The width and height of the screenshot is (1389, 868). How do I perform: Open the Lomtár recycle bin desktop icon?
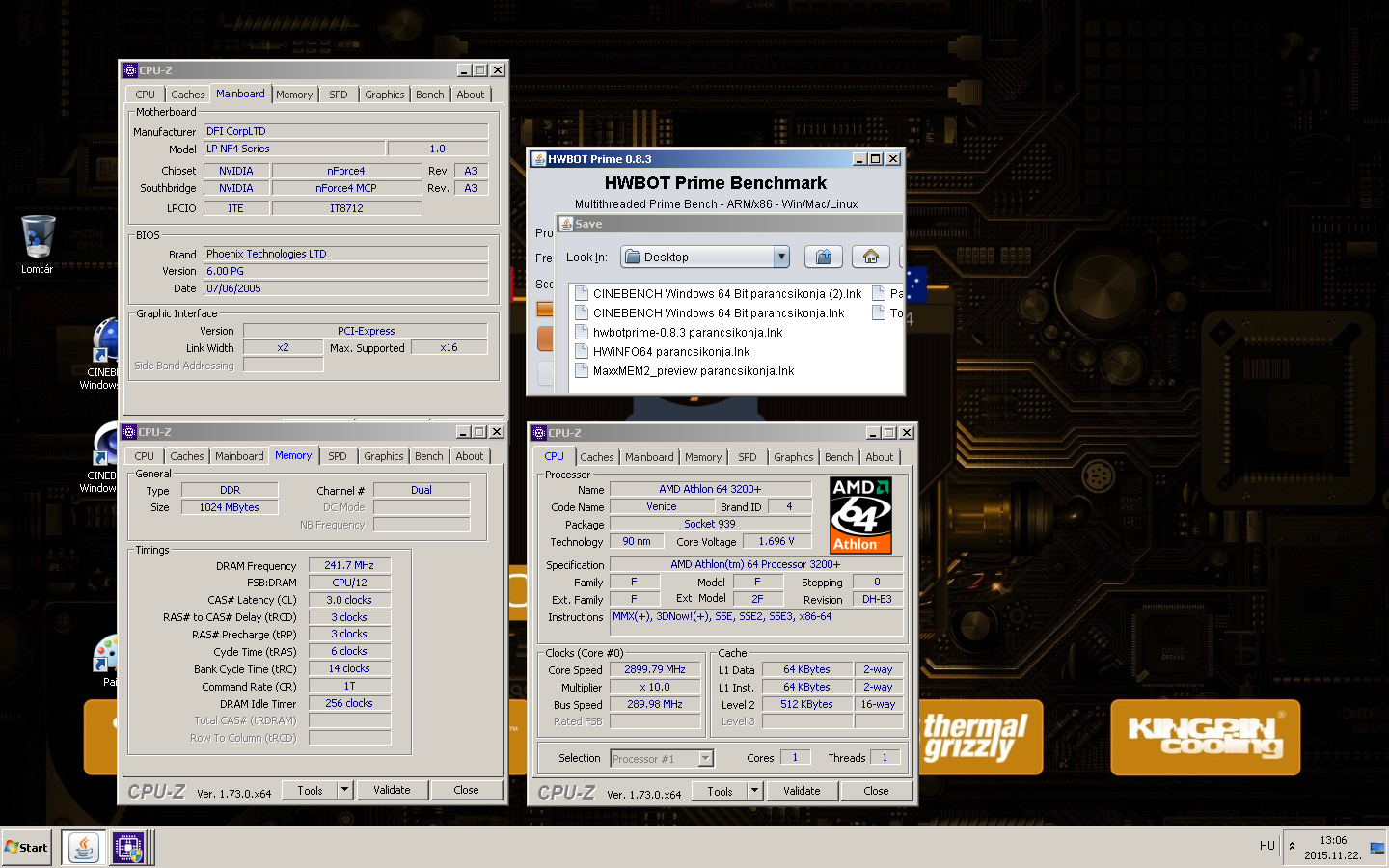[38, 245]
